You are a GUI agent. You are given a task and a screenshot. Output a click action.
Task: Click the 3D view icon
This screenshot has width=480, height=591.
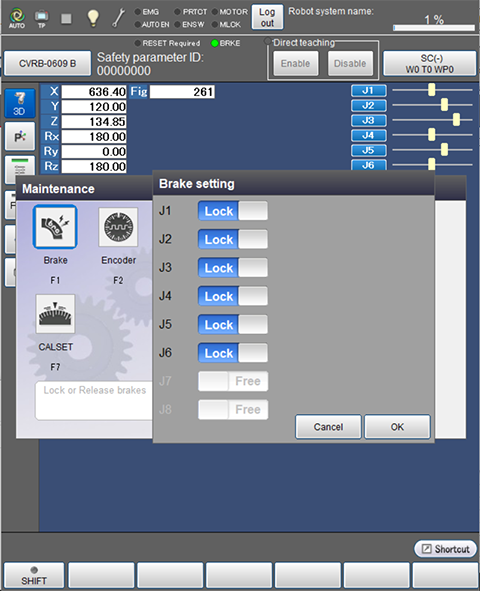[20, 103]
